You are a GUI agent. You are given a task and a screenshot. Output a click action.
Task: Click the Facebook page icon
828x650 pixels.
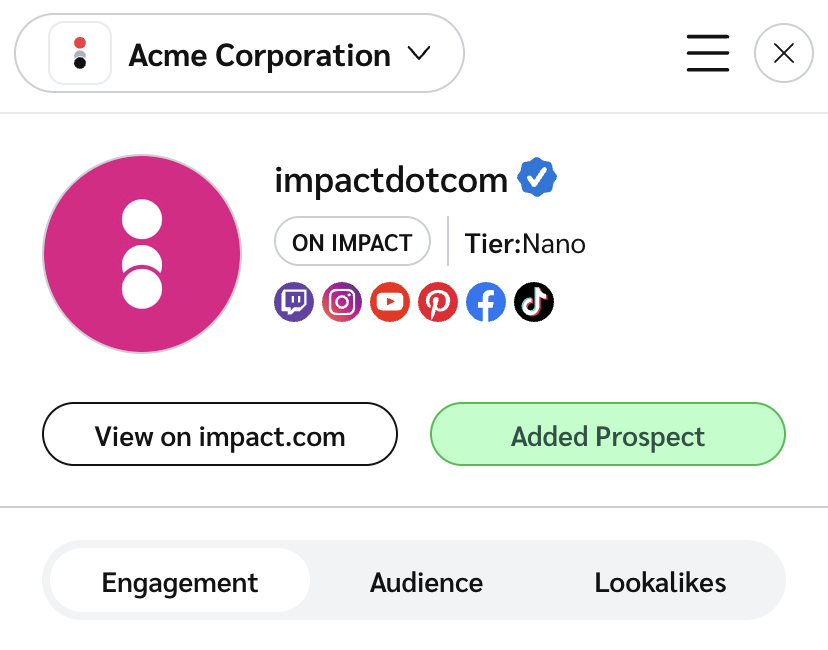[486, 302]
